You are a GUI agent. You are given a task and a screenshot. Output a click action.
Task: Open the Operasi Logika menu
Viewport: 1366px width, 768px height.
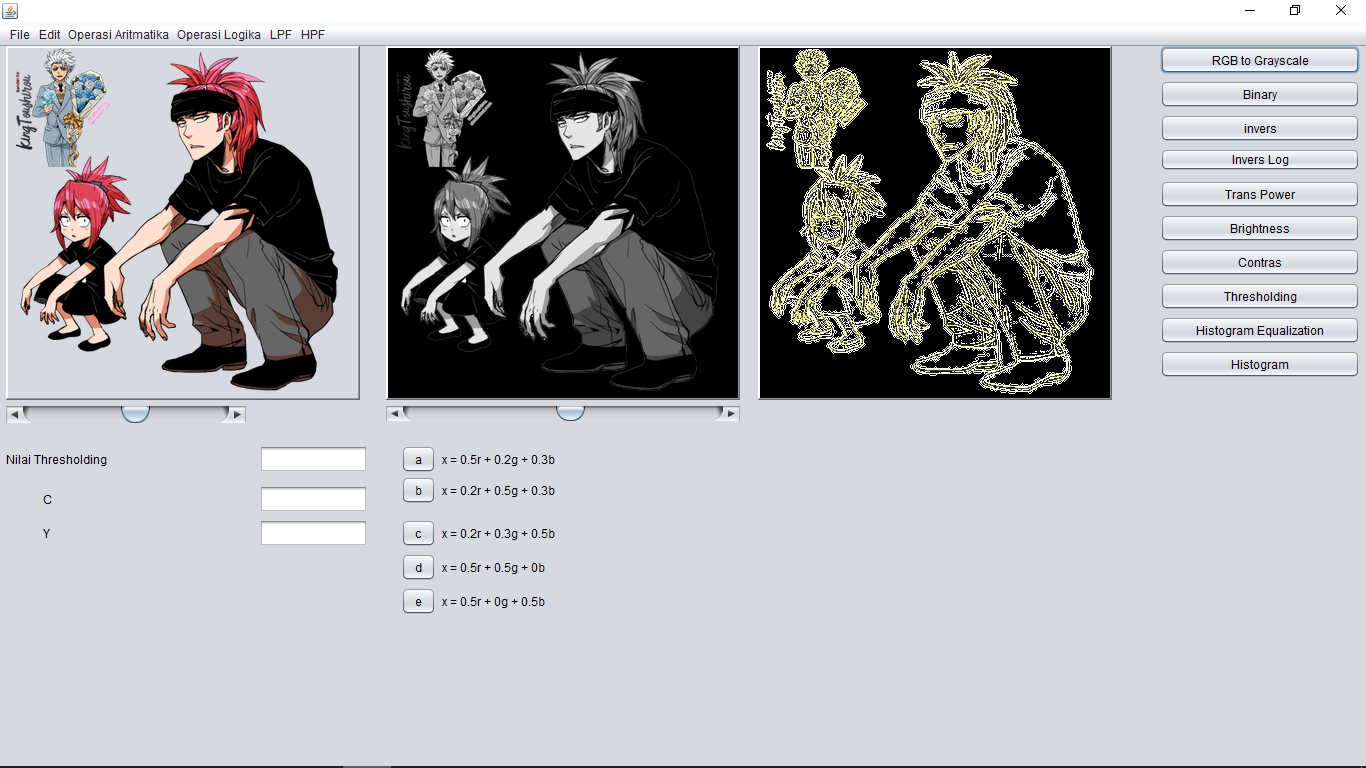[219, 34]
